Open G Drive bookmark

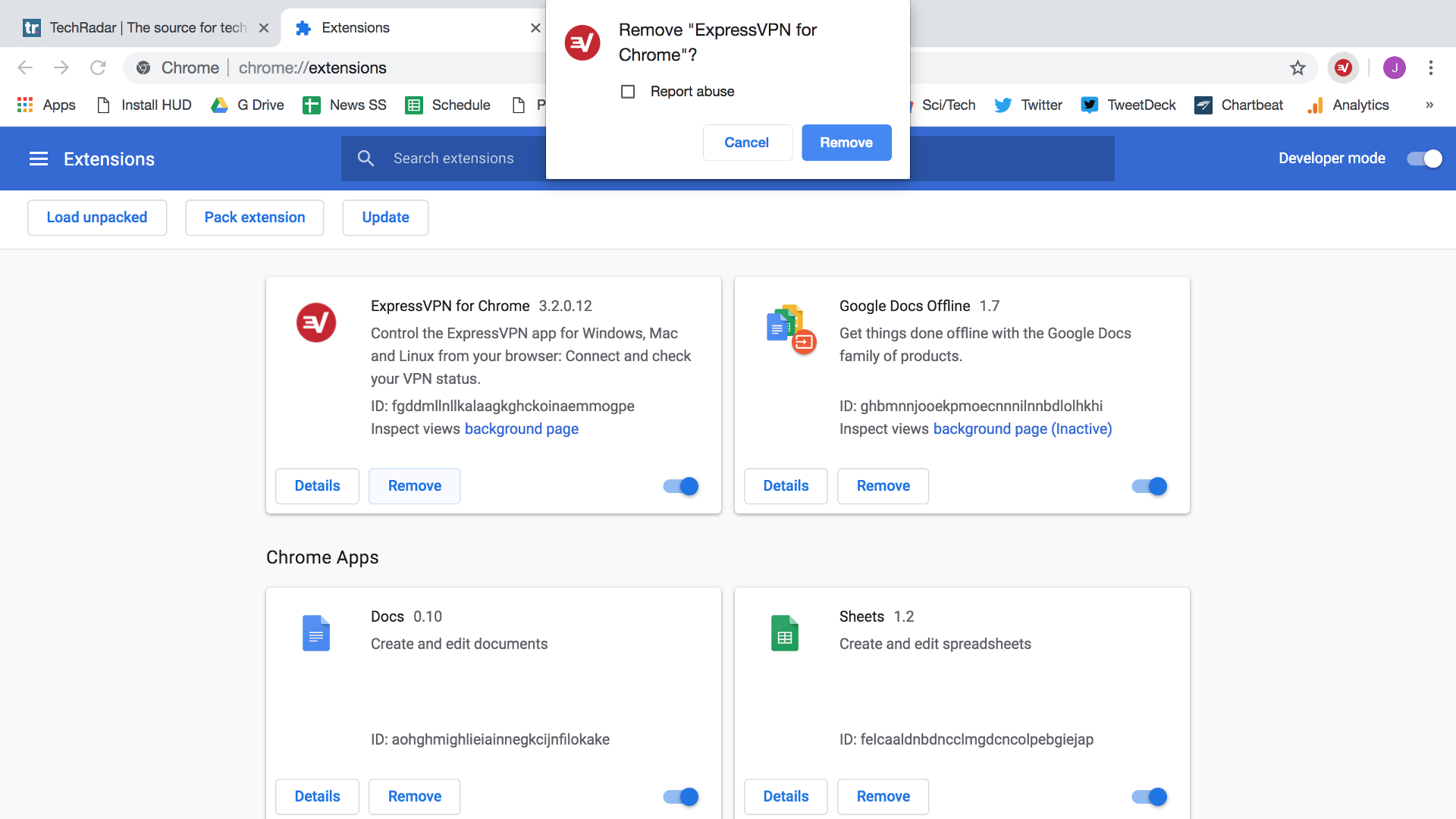click(x=247, y=105)
